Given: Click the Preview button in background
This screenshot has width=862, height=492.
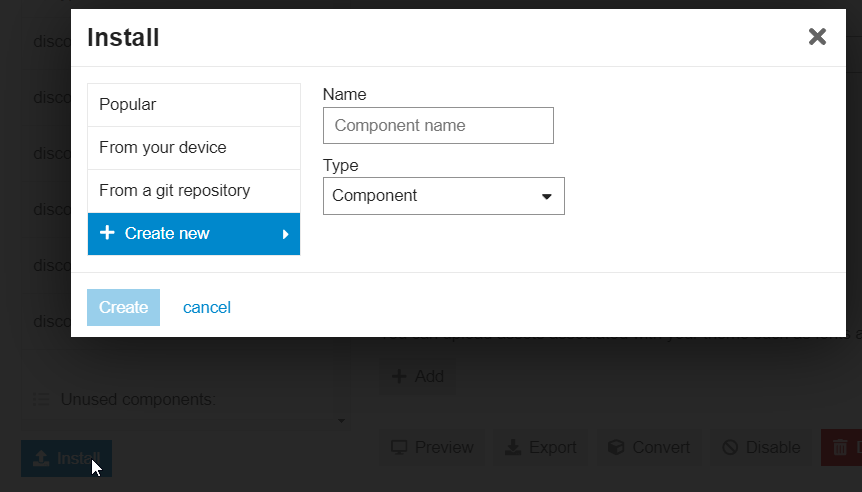Looking at the screenshot, I should point(432,447).
